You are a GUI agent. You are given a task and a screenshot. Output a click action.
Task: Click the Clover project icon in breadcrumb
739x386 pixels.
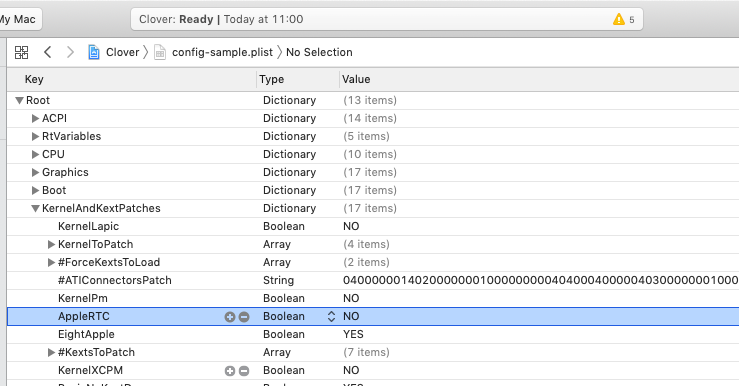coord(94,52)
